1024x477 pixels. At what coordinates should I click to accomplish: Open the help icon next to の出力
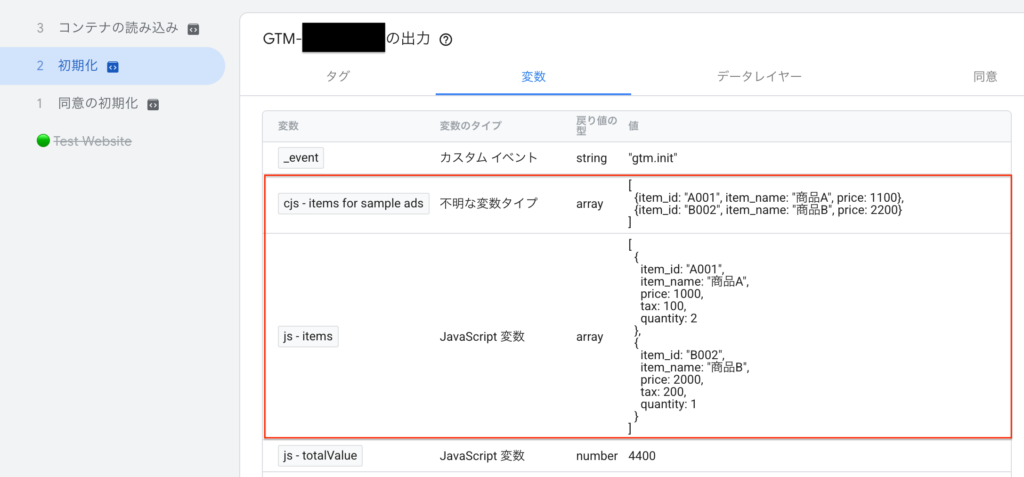pyautogui.click(x=446, y=40)
